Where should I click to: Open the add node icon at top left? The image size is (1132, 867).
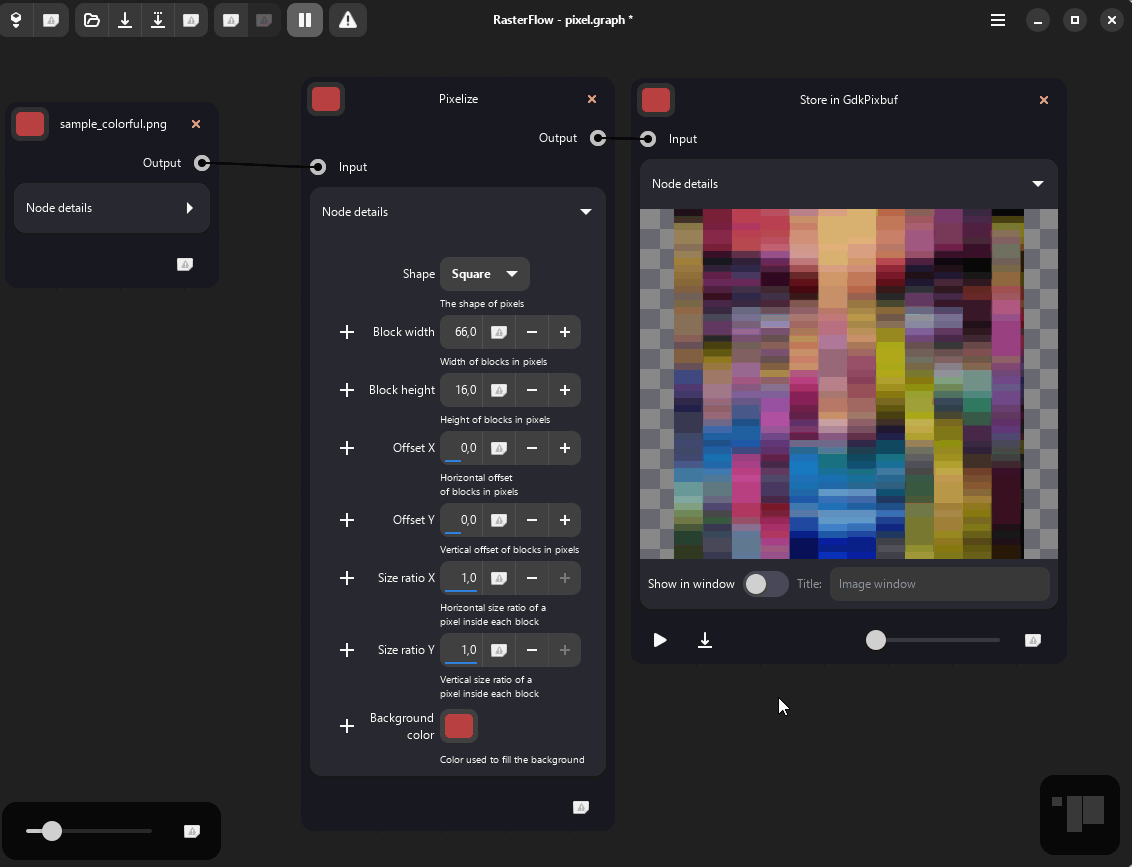[x=16, y=20]
